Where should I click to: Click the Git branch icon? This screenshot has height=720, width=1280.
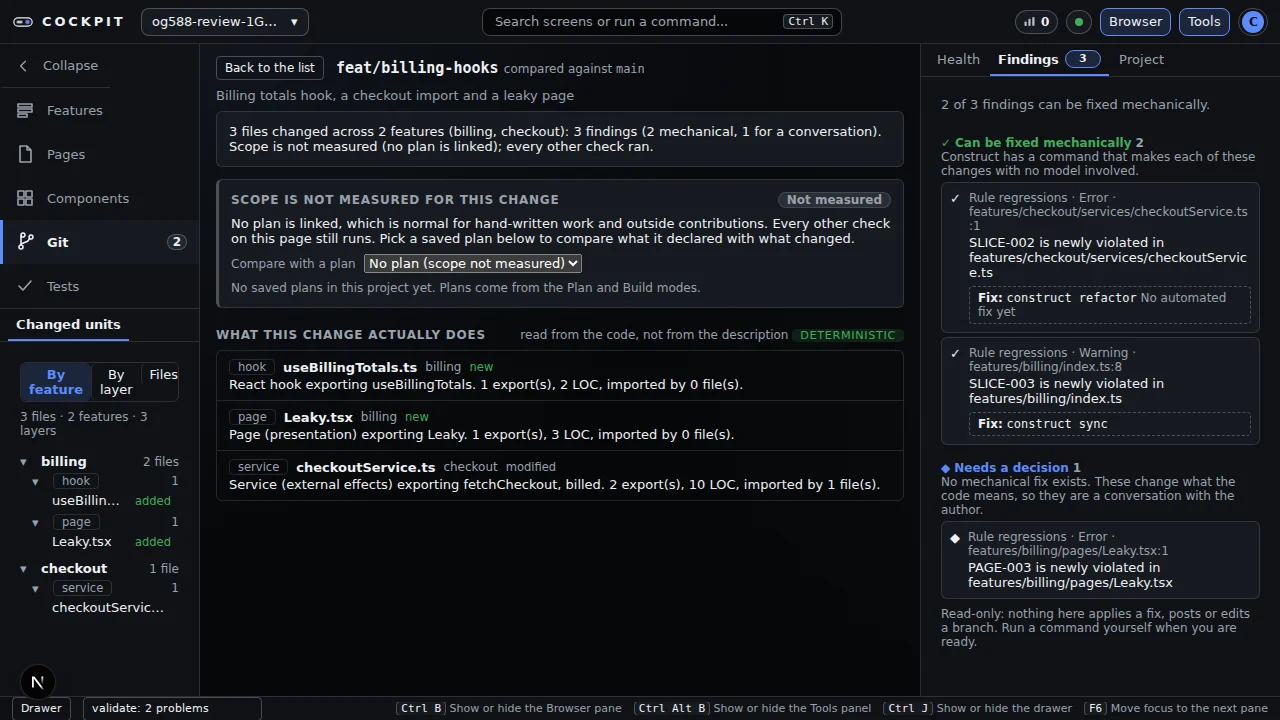tap(25, 242)
